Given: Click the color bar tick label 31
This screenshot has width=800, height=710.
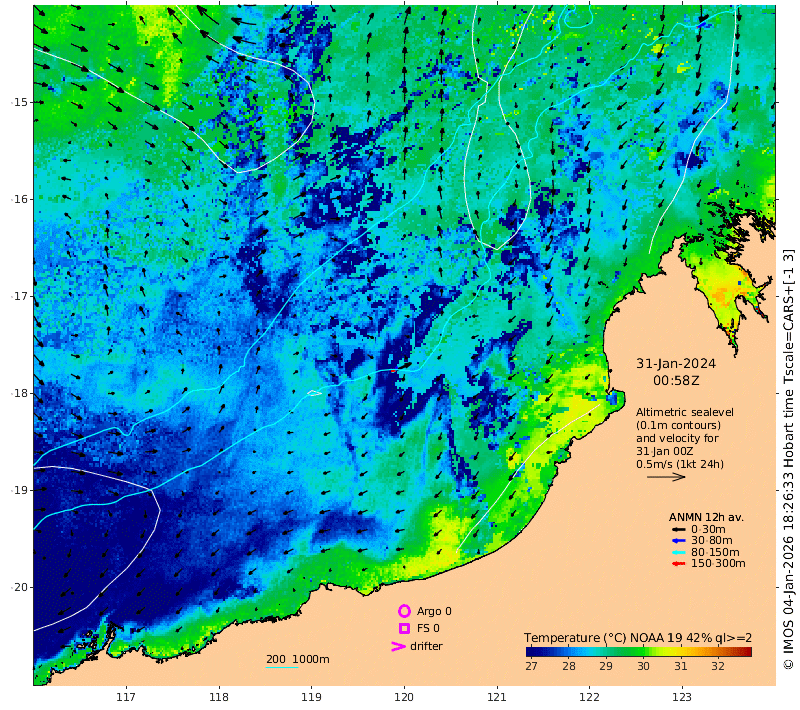Looking at the screenshot, I should (x=681, y=666).
